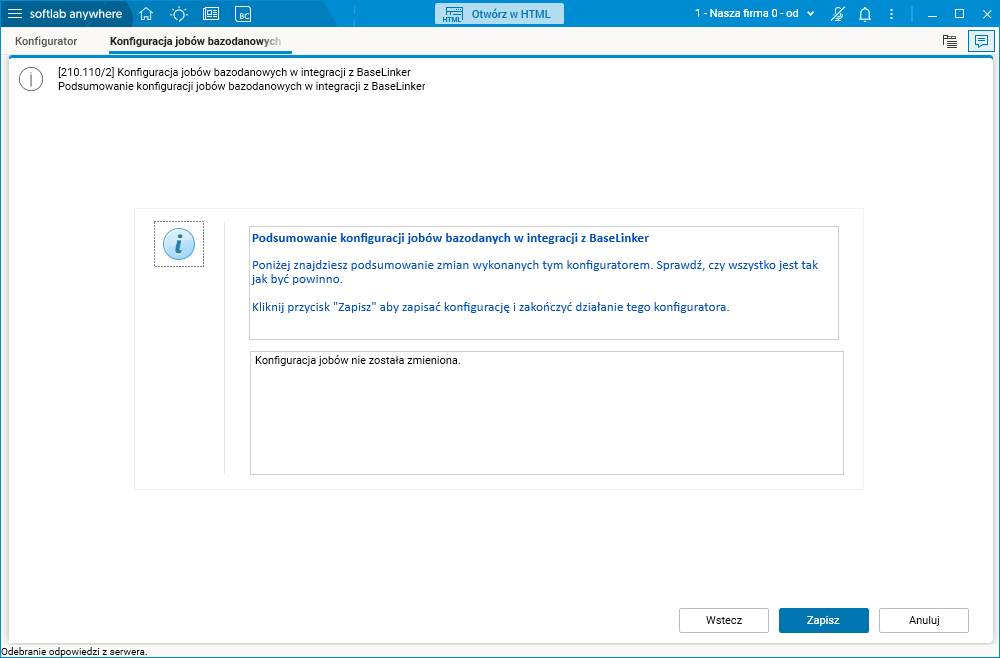The image size is (1000, 658).
Task: Open the hamburger main menu
Action: tap(14, 14)
